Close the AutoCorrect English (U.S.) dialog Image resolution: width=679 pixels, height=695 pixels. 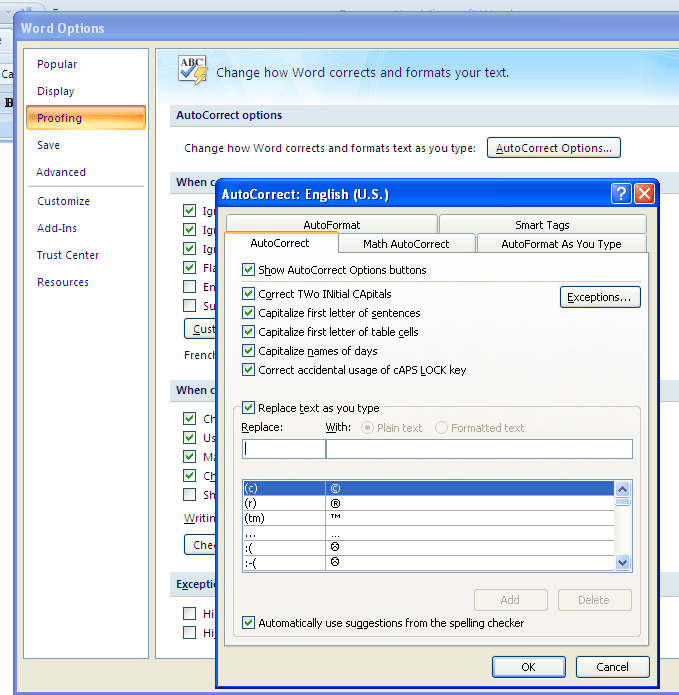tap(644, 194)
